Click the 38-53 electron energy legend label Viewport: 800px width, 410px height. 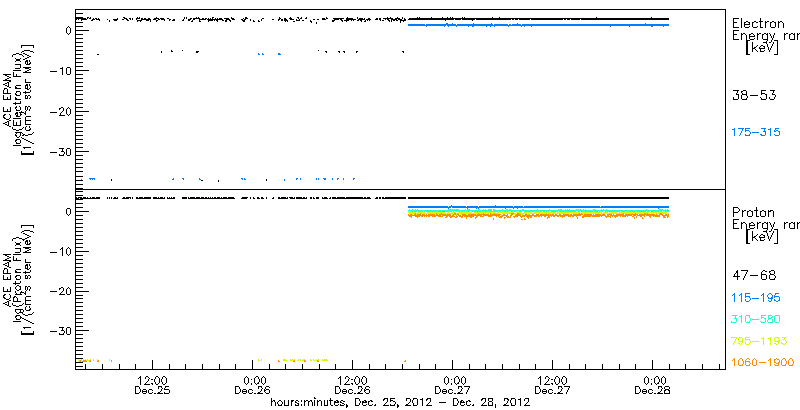[x=754, y=95]
